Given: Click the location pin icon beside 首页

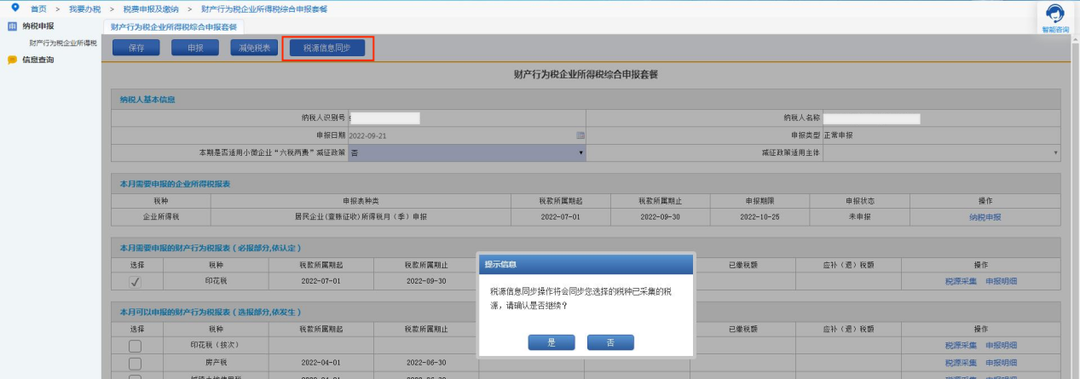Looking at the screenshot, I should (x=16, y=8).
